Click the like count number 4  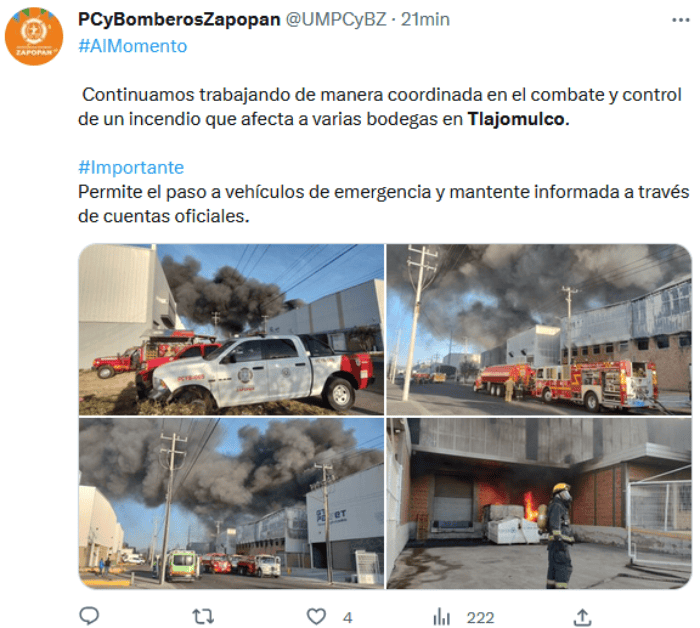[x=348, y=618]
